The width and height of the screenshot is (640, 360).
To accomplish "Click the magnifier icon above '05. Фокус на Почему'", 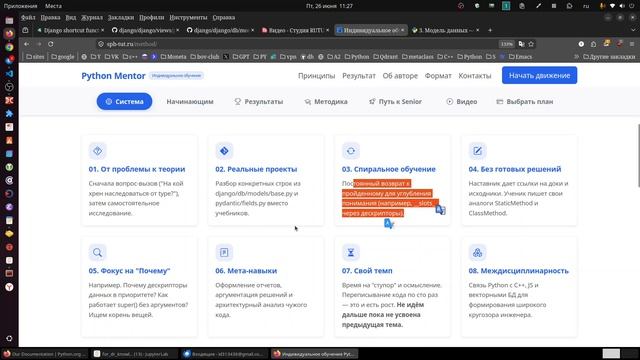I will [98, 252].
